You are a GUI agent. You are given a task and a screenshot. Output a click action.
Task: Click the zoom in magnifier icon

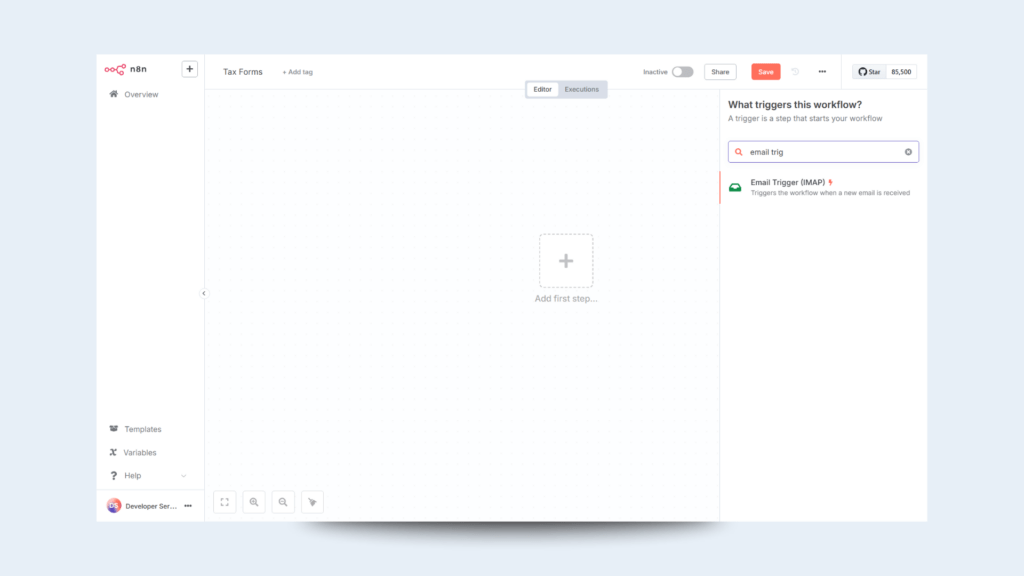point(254,502)
